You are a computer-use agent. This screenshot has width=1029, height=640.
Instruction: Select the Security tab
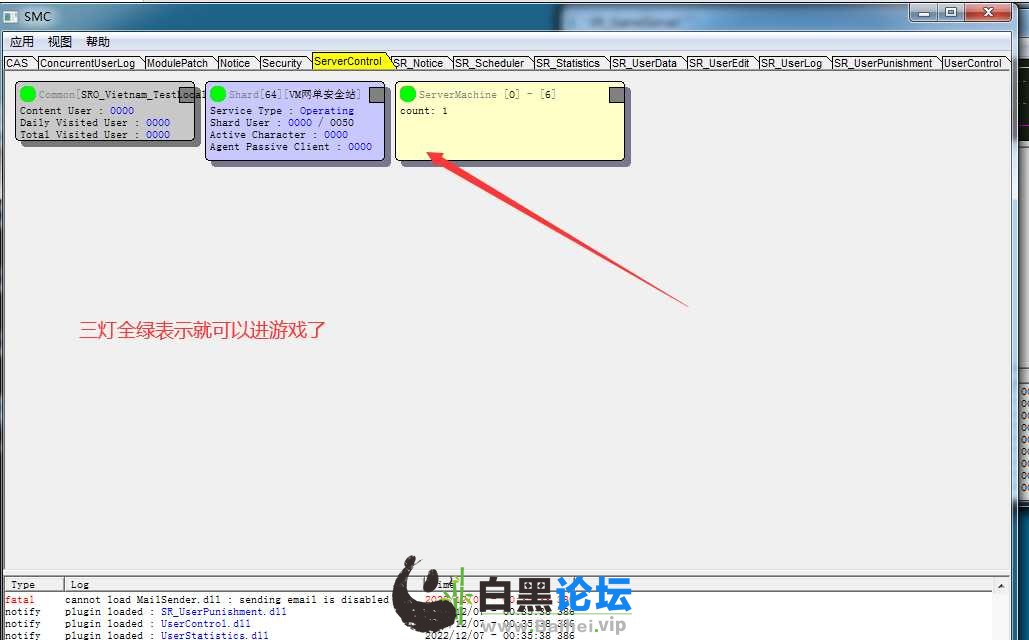(x=281, y=63)
